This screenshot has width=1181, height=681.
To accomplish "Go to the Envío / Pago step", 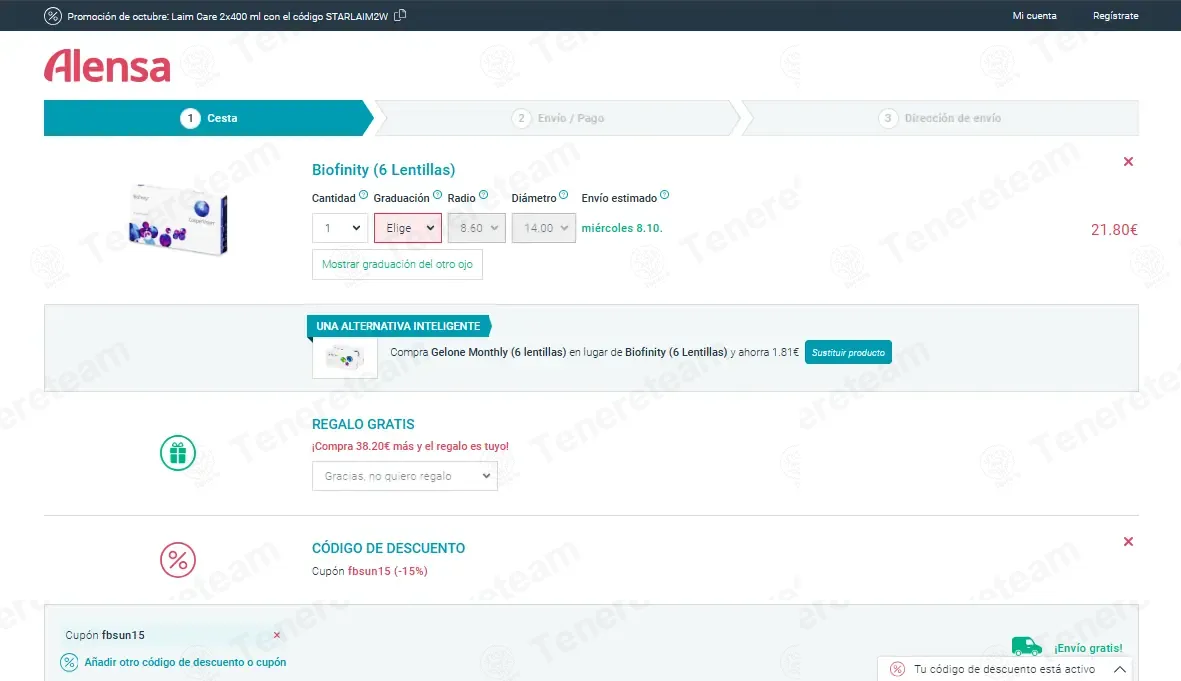I will point(557,118).
